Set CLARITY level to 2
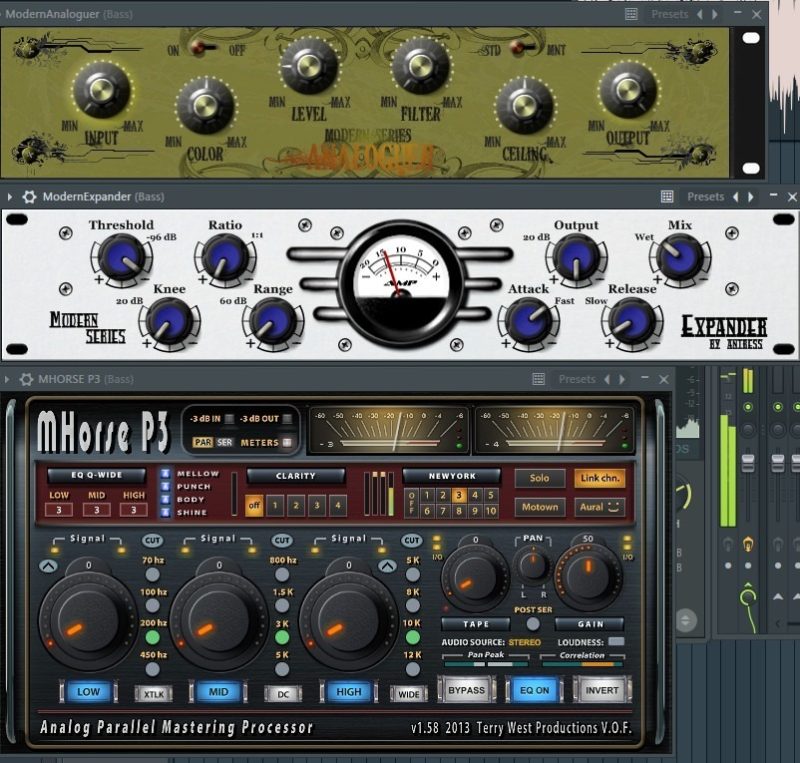 pyautogui.click(x=296, y=506)
